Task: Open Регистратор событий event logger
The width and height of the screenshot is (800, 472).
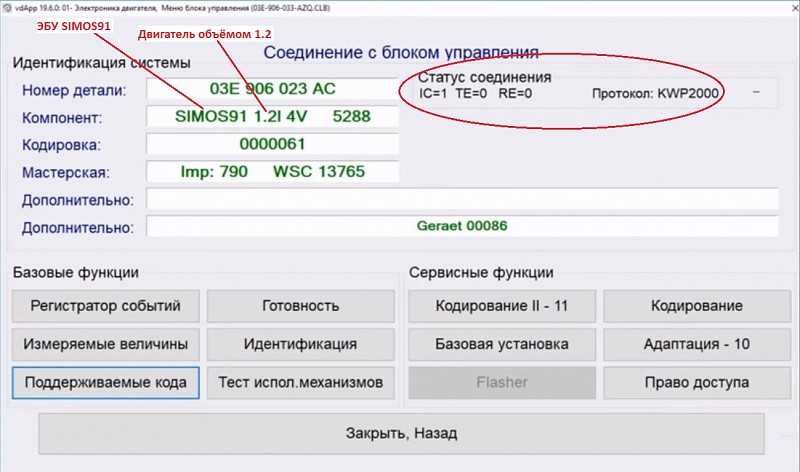Action: tap(105, 306)
